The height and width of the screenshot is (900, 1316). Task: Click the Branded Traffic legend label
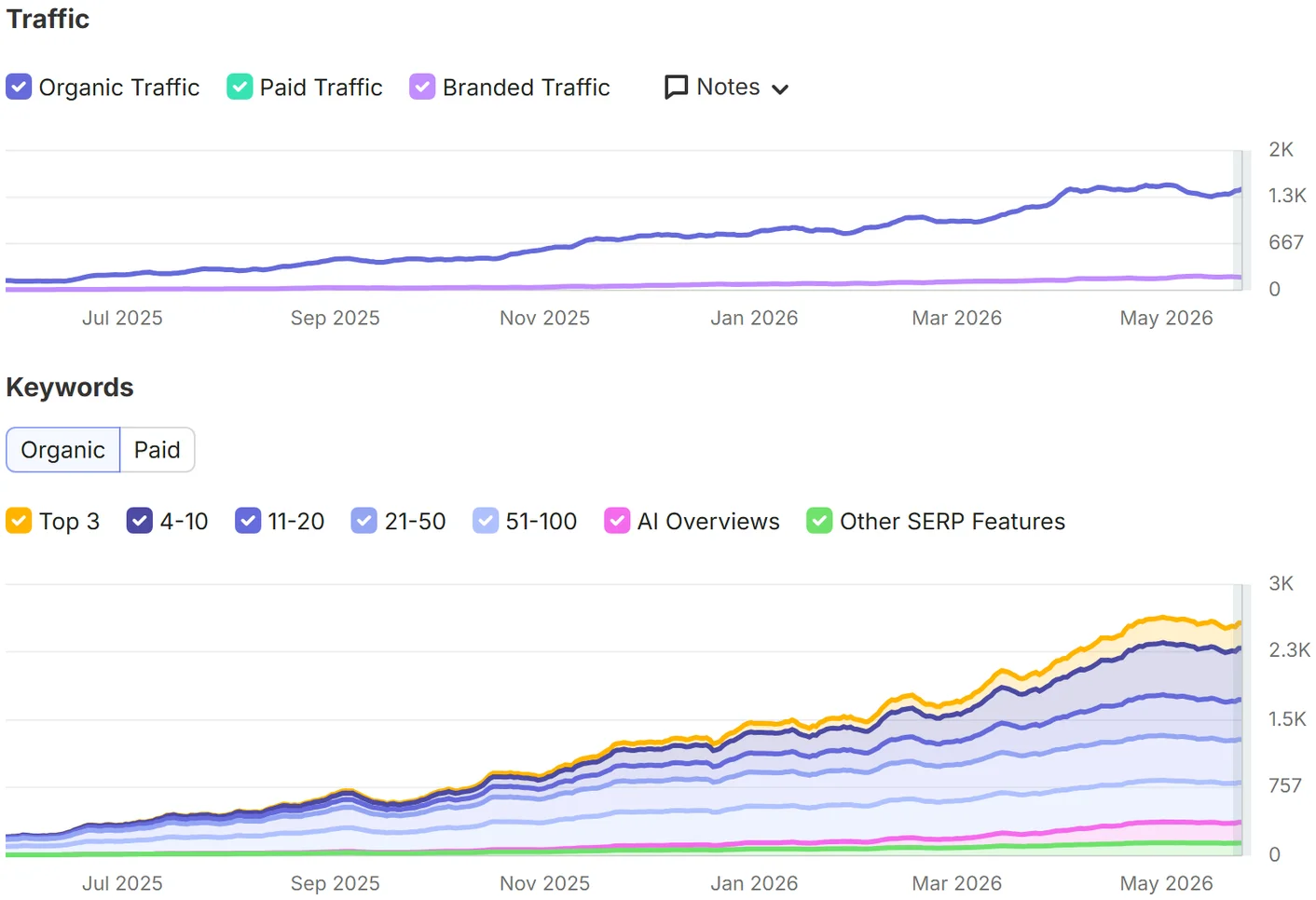(527, 88)
